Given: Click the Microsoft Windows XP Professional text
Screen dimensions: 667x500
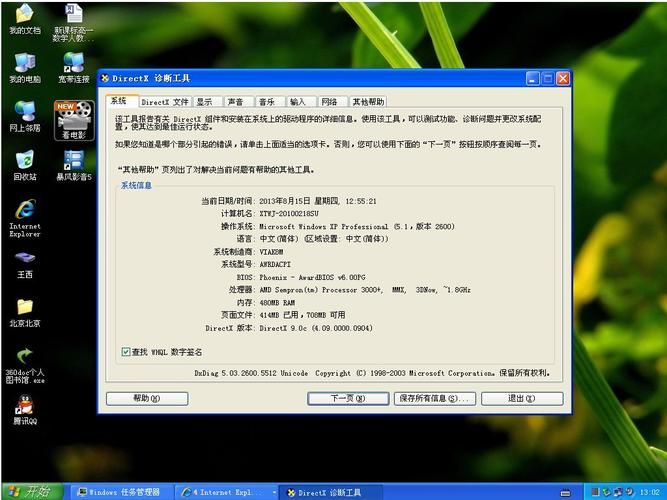Looking at the screenshot, I should click(x=324, y=226).
